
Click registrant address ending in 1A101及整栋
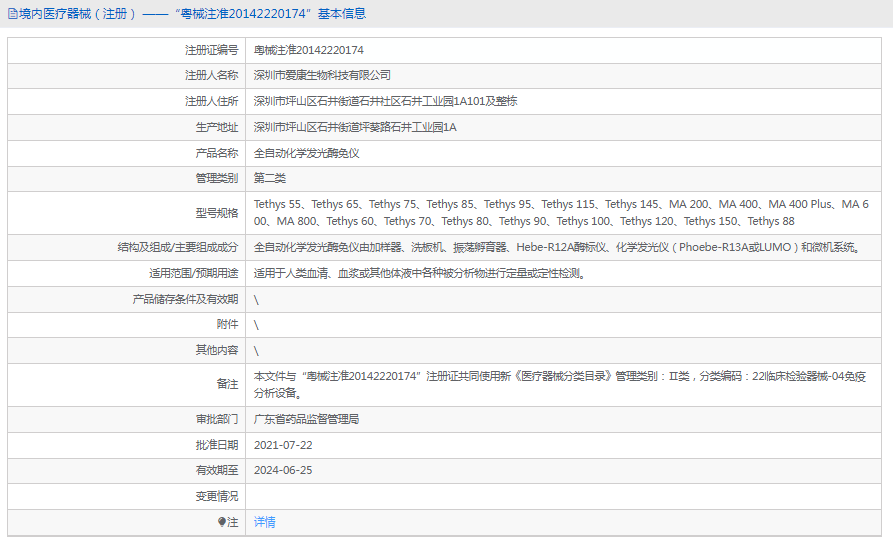tap(386, 101)
